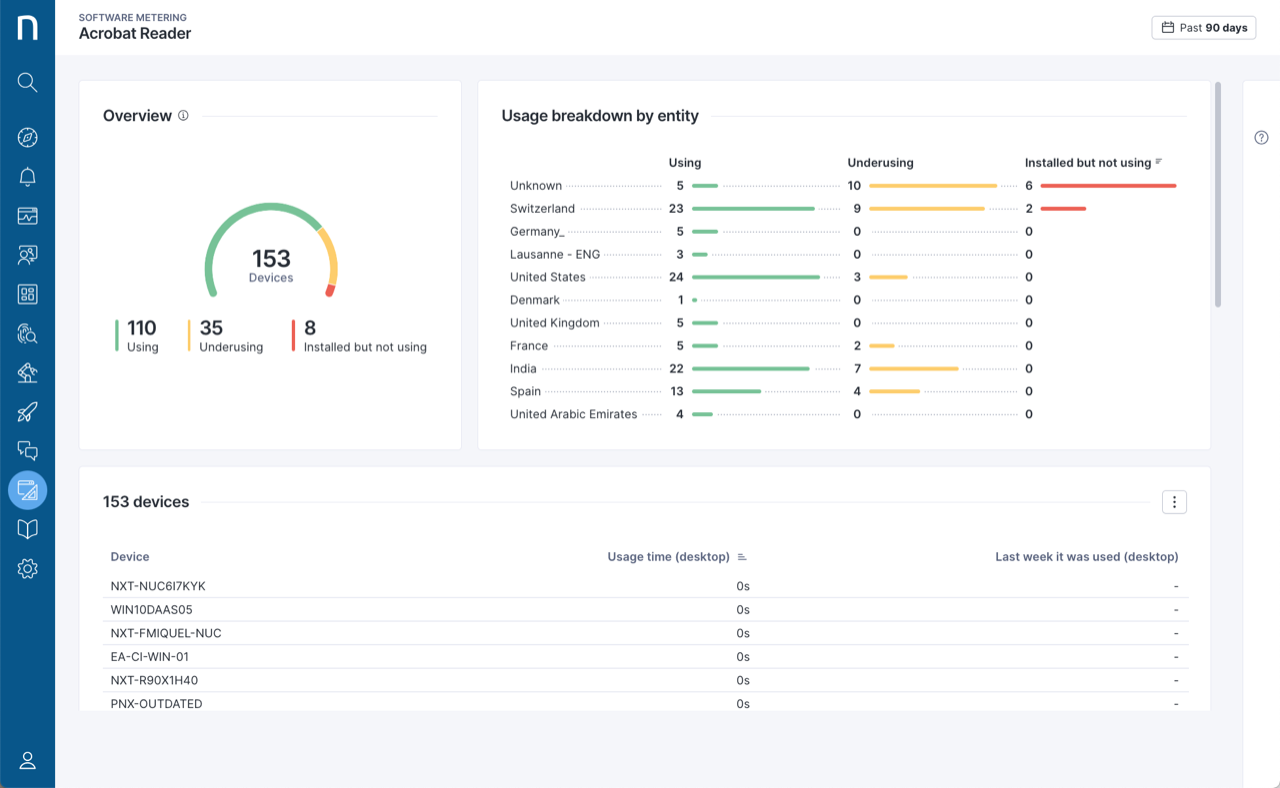
Task: Click the Device column header
Action: pos(130,557)
